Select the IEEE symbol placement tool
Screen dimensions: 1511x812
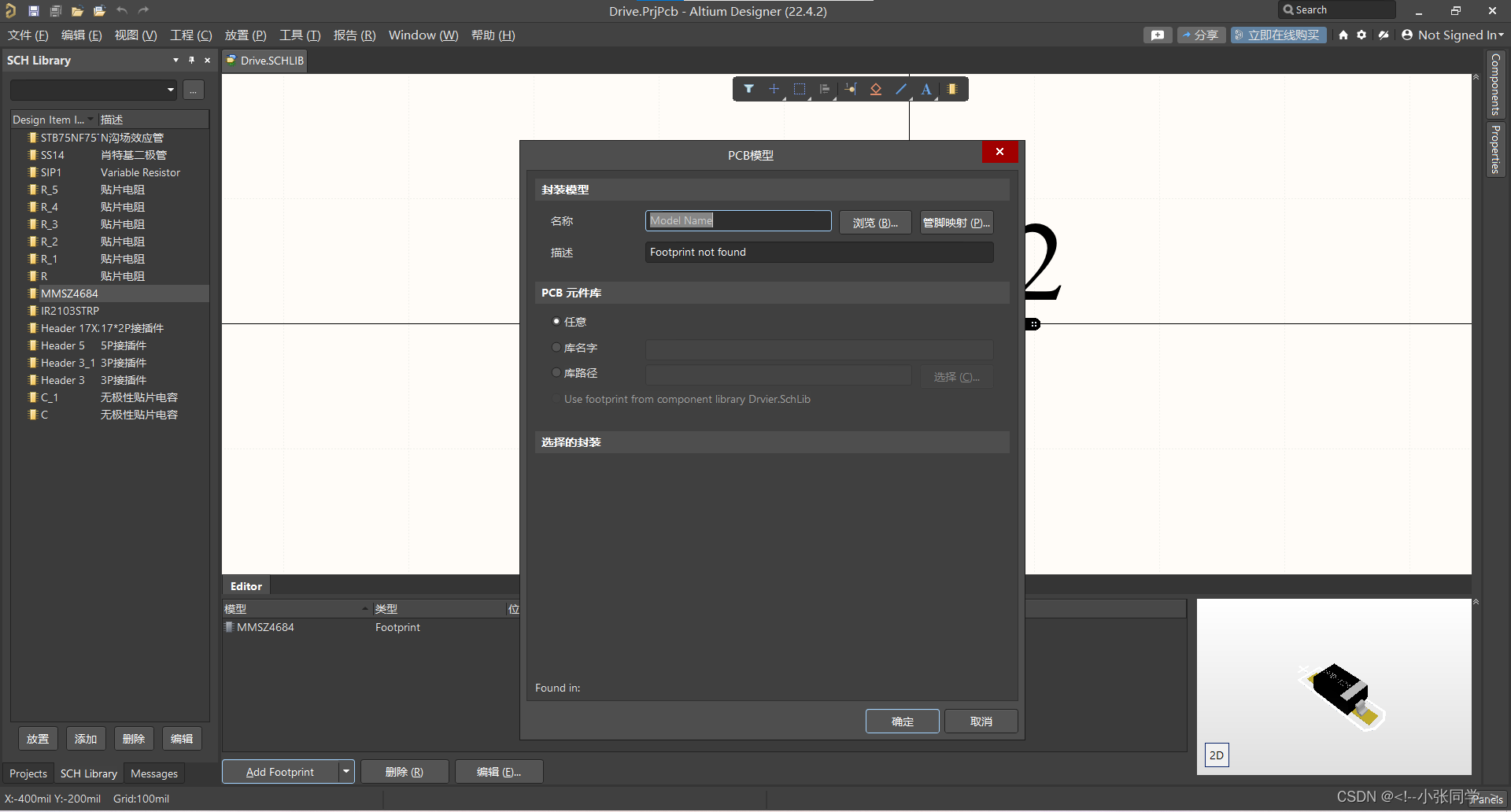[876, 89]
